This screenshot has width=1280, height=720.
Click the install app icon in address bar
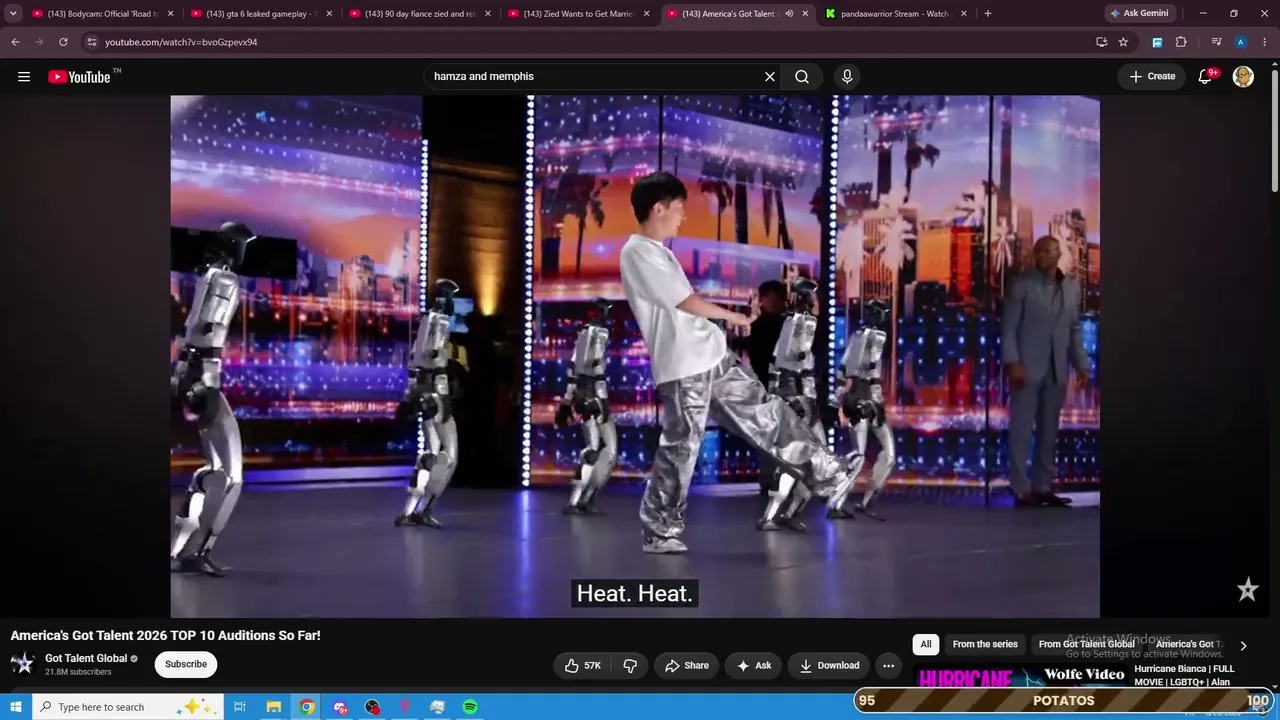click(x=1101, y=42)
